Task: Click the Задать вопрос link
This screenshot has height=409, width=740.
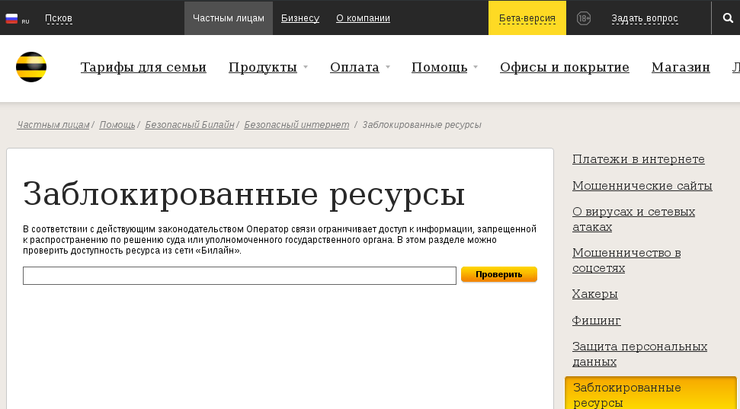Action: (644, 18)
